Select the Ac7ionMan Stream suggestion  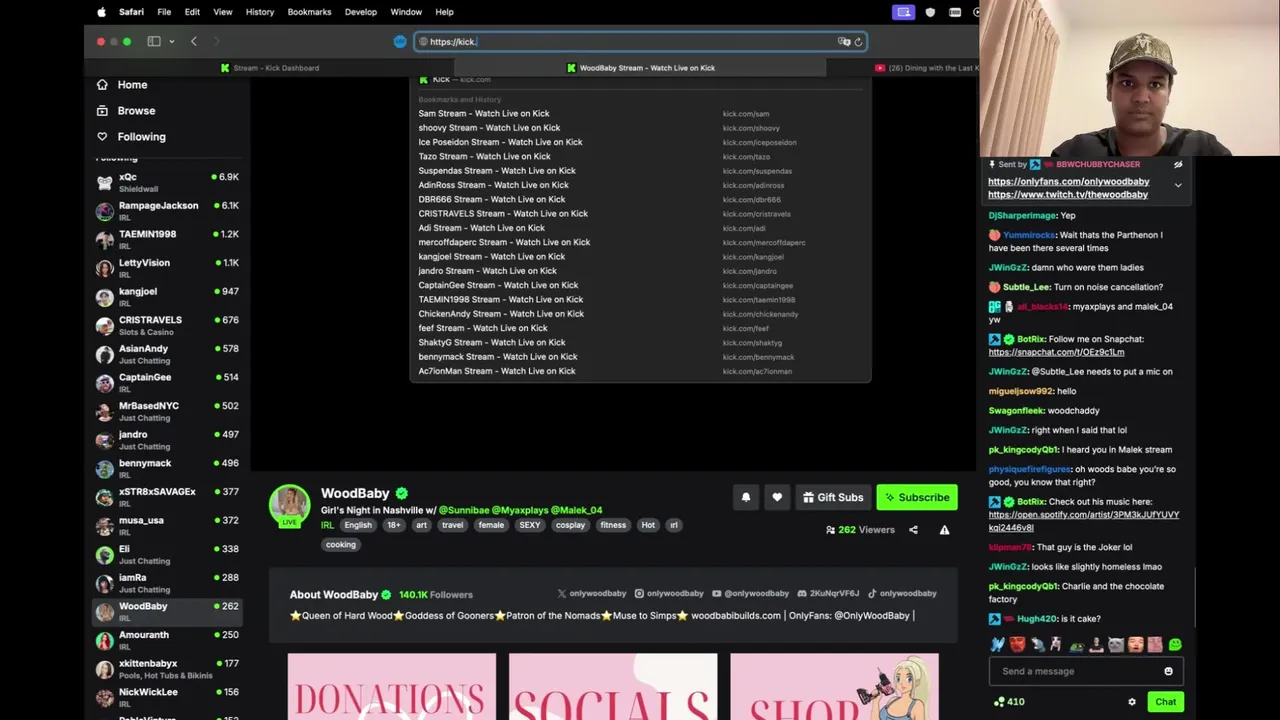[x=640, y=371]
